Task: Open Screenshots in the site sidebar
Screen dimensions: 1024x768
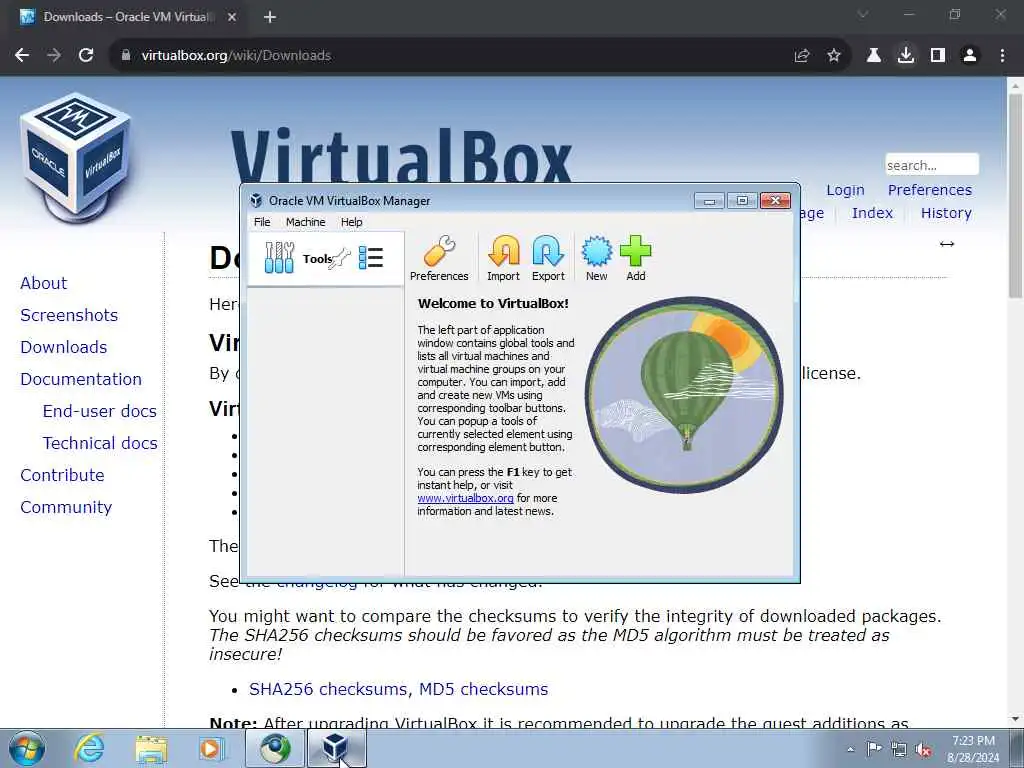Action: point(69,315)
